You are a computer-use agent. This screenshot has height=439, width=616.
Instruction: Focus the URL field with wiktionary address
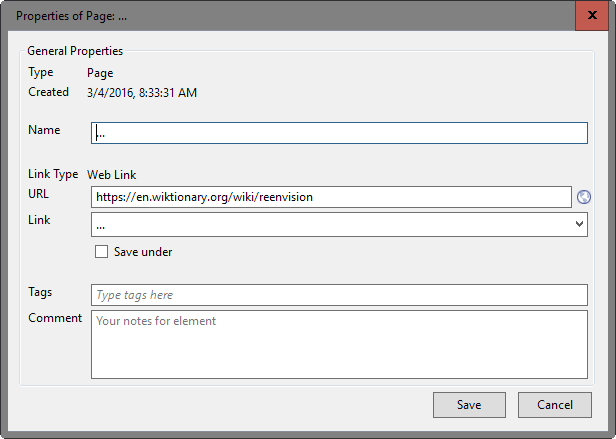click(x=331, y=197)
